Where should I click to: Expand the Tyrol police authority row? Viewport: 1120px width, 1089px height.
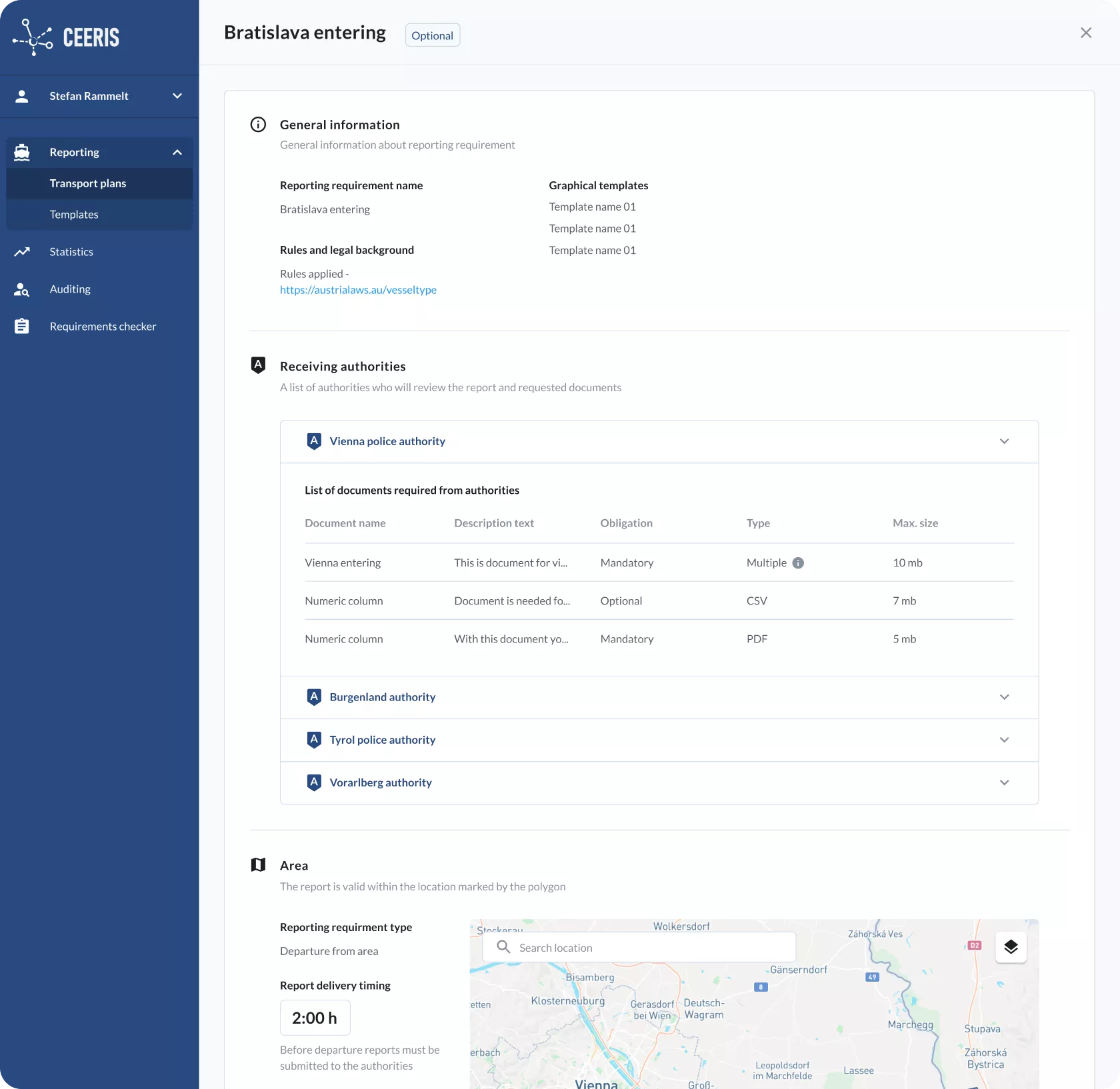click(x=1004, y=740)
